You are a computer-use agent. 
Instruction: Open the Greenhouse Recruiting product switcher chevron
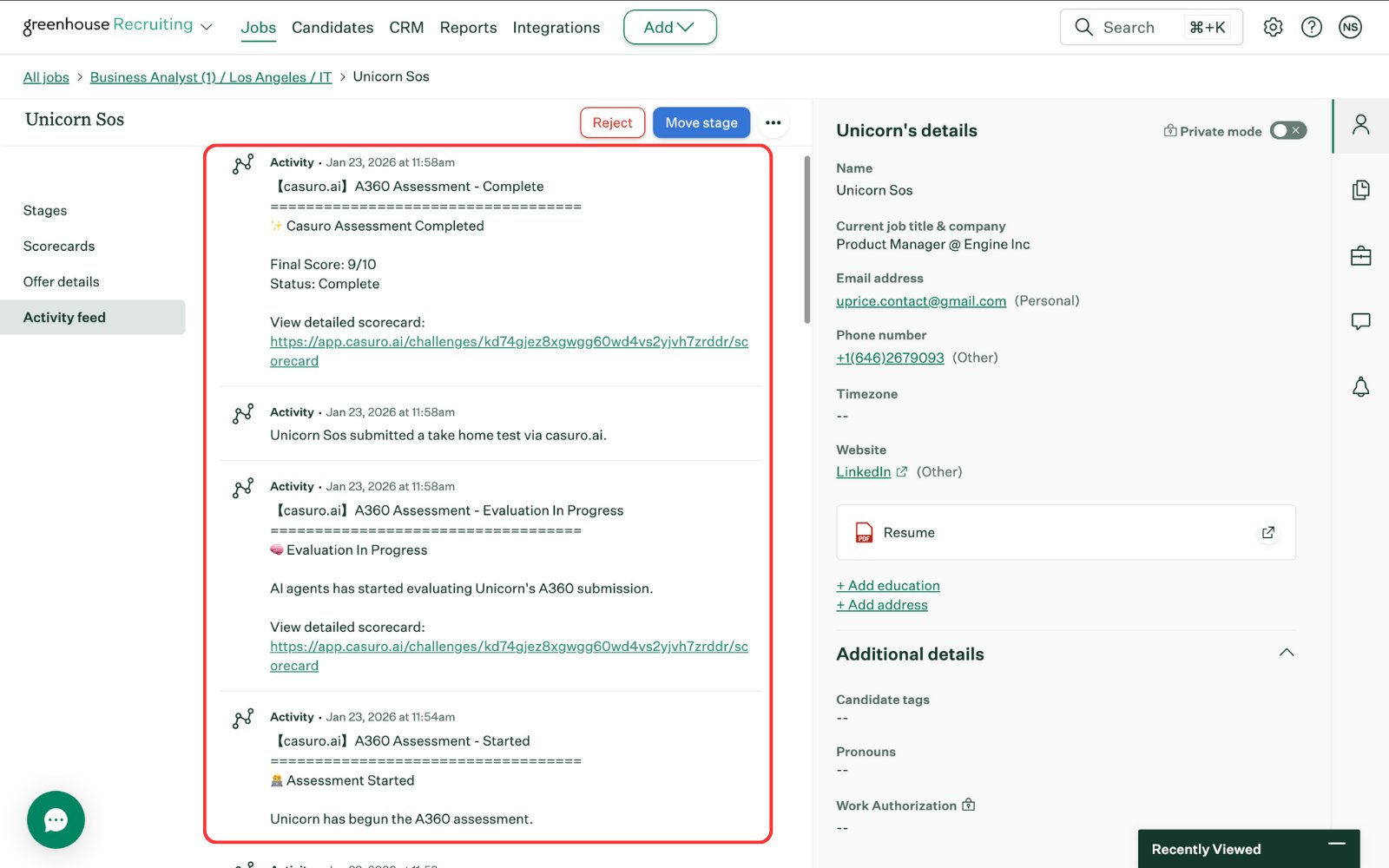click(x=207, y=27)
